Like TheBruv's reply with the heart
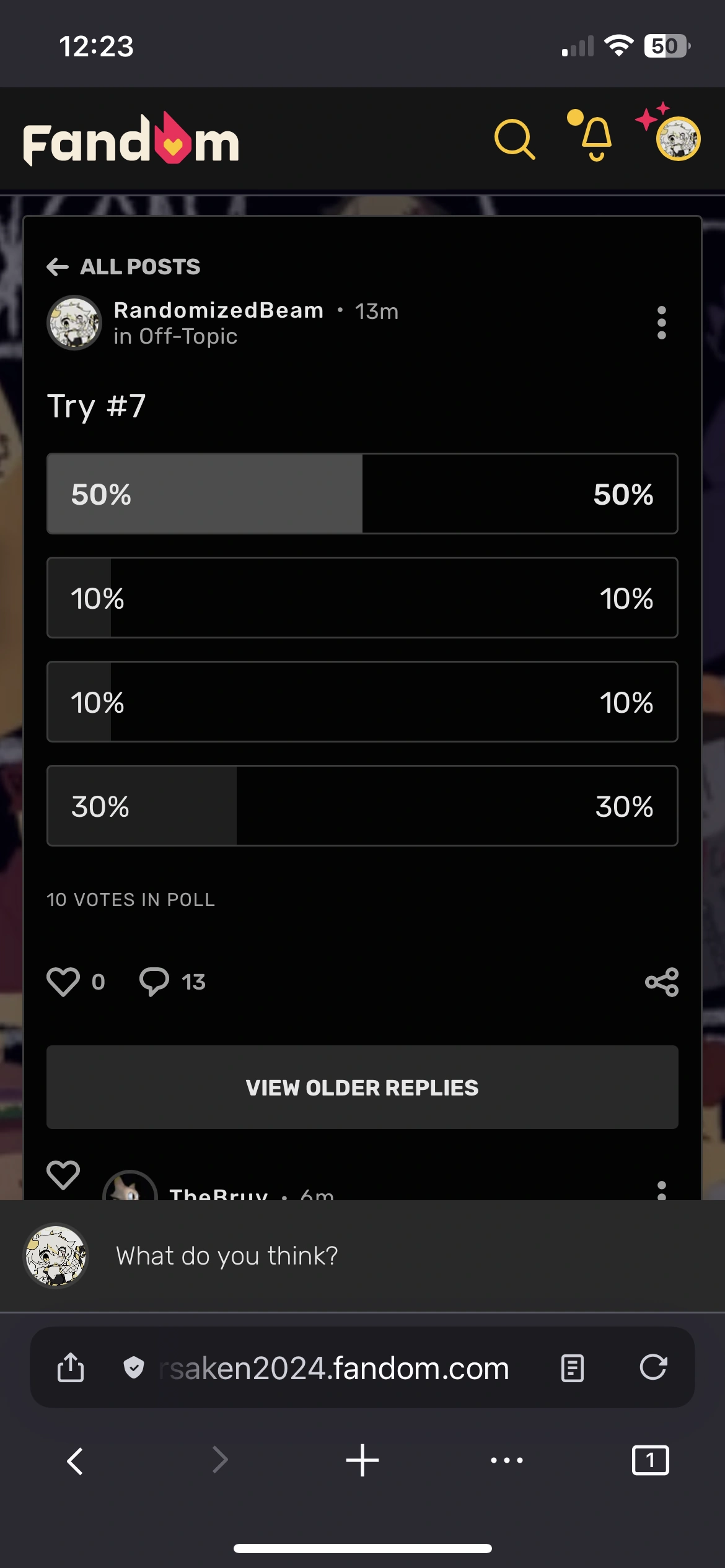 point(63,1175)
